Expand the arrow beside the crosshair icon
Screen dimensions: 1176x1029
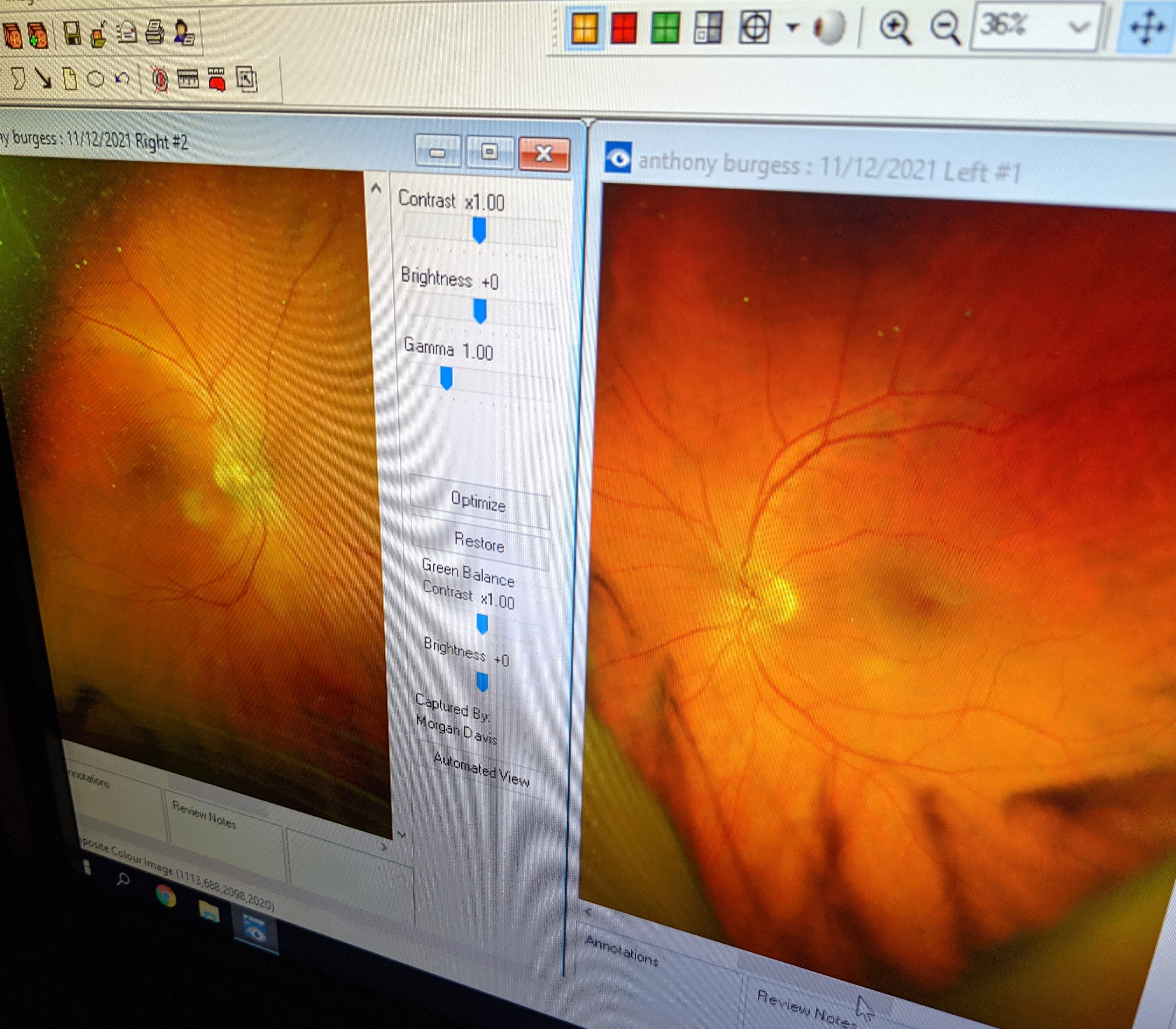click(x=792, y=27)
